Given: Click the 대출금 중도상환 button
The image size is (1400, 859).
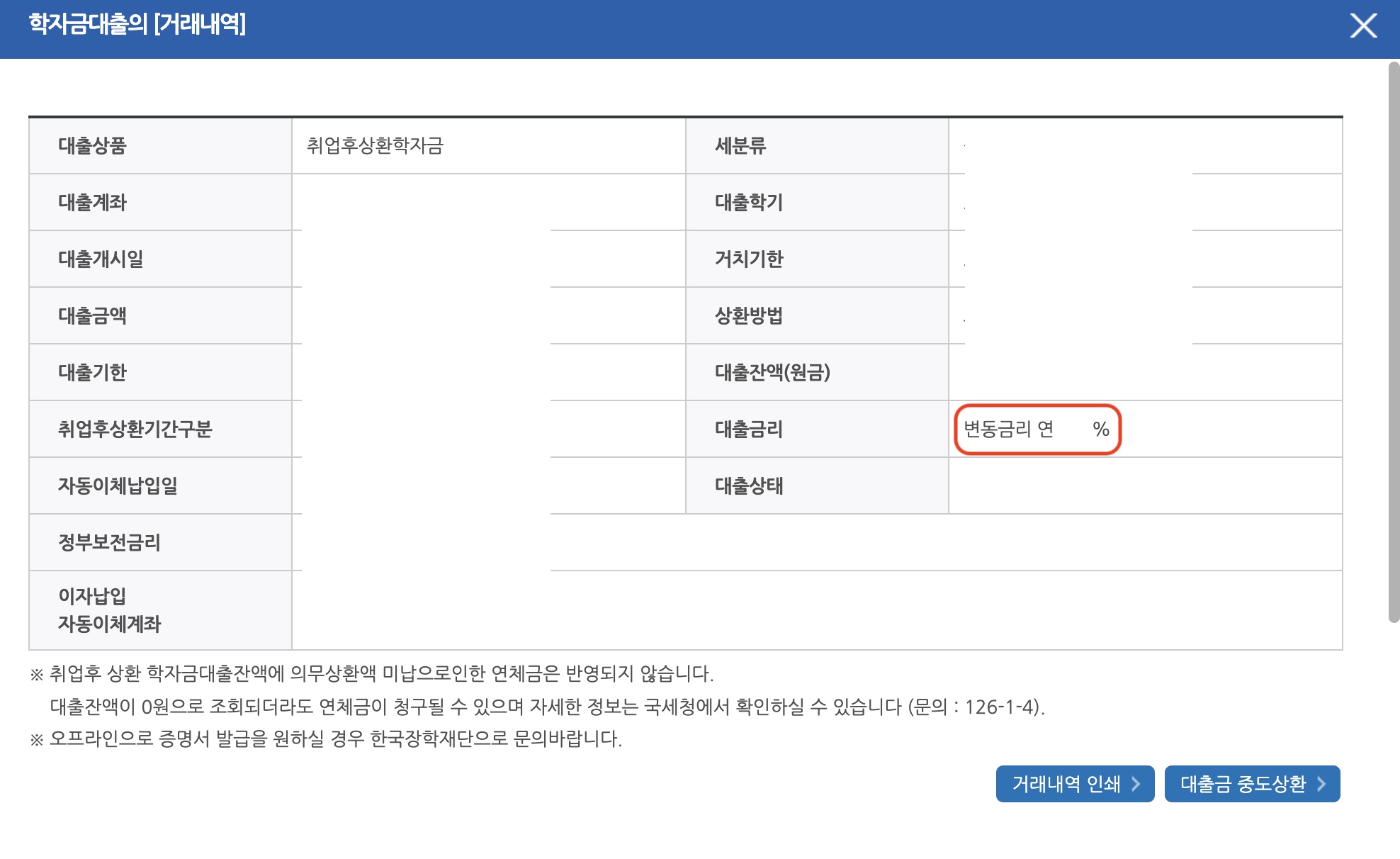Looking at the screenshot, I should [x=1243, y=784].
